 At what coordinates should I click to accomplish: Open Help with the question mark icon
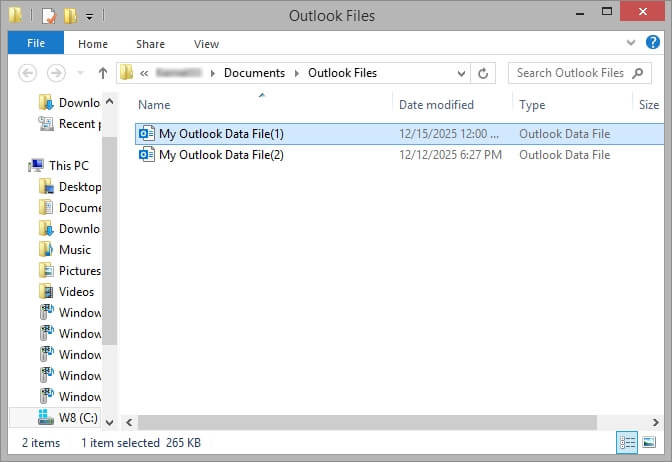652,42
